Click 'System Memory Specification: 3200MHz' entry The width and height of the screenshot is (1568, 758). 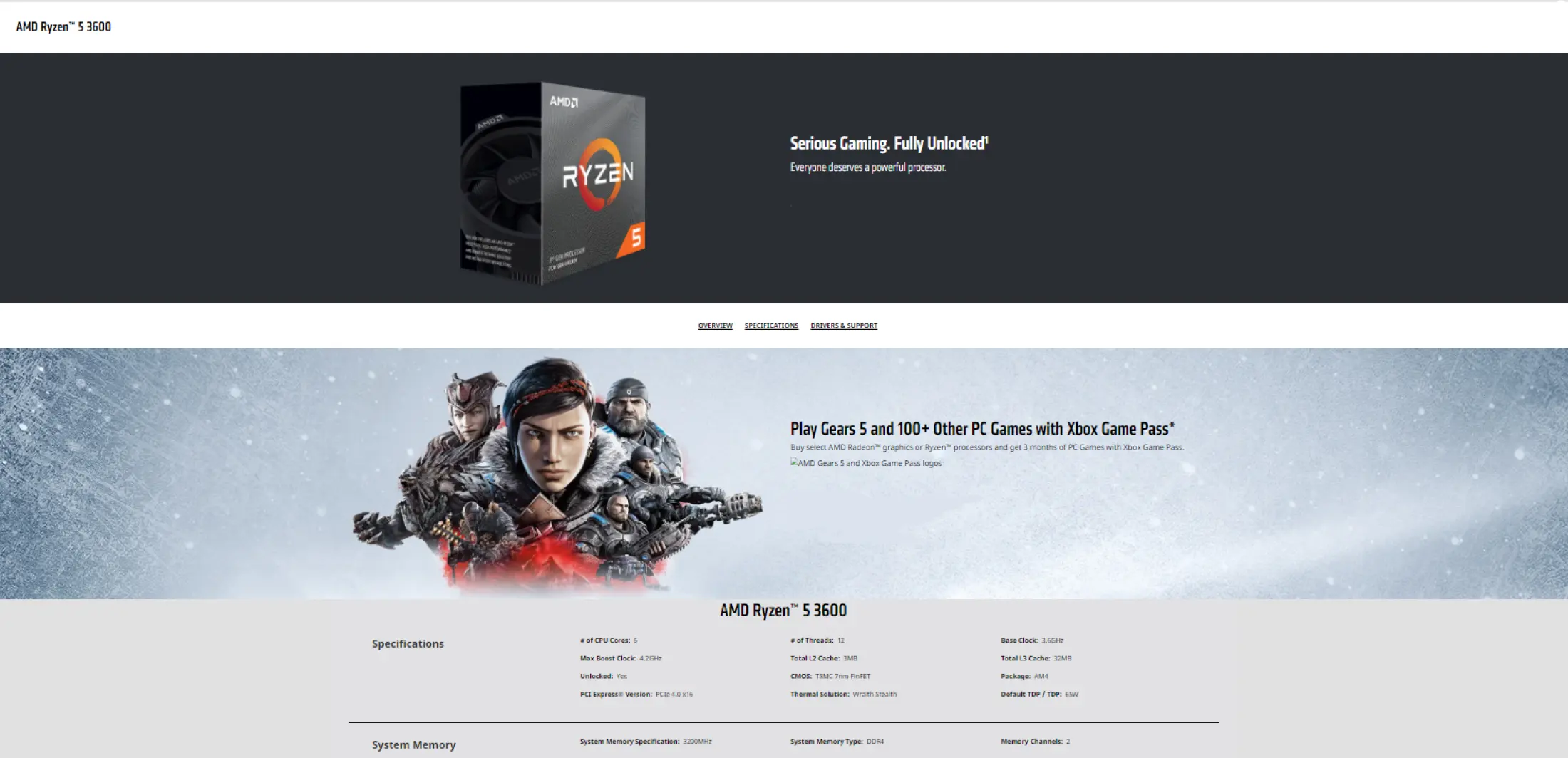tap(646, 742)
